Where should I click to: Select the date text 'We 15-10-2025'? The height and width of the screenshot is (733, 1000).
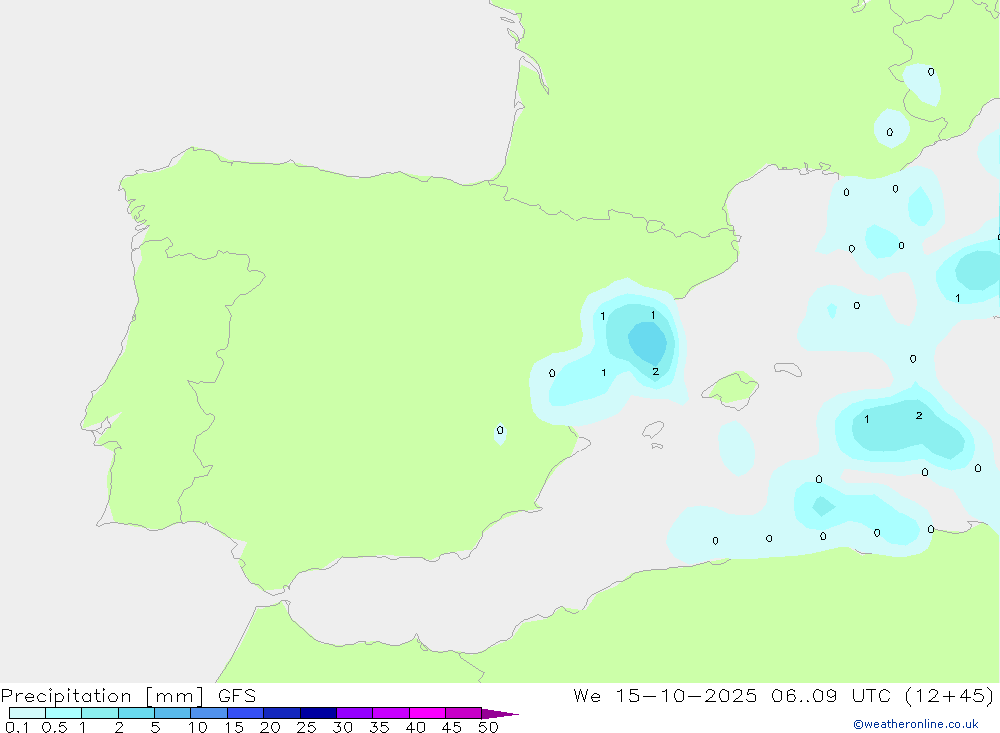click(665, 695)
